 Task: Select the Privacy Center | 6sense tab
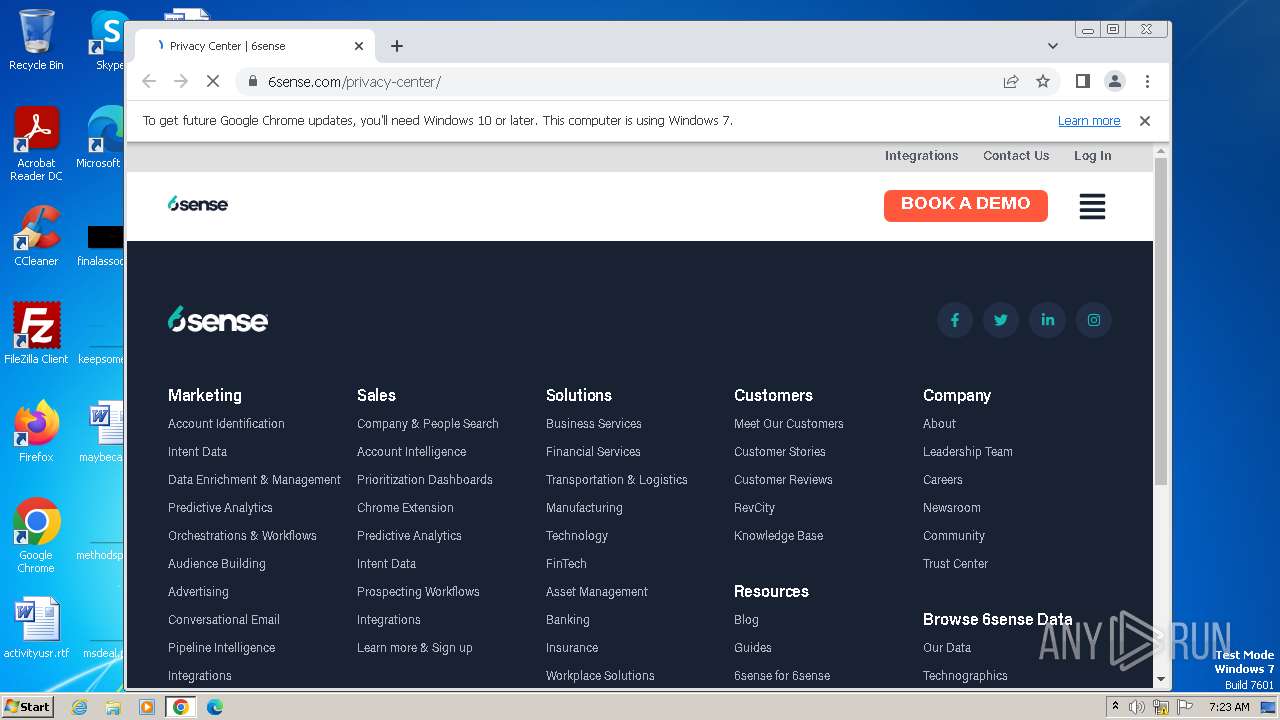255,46
